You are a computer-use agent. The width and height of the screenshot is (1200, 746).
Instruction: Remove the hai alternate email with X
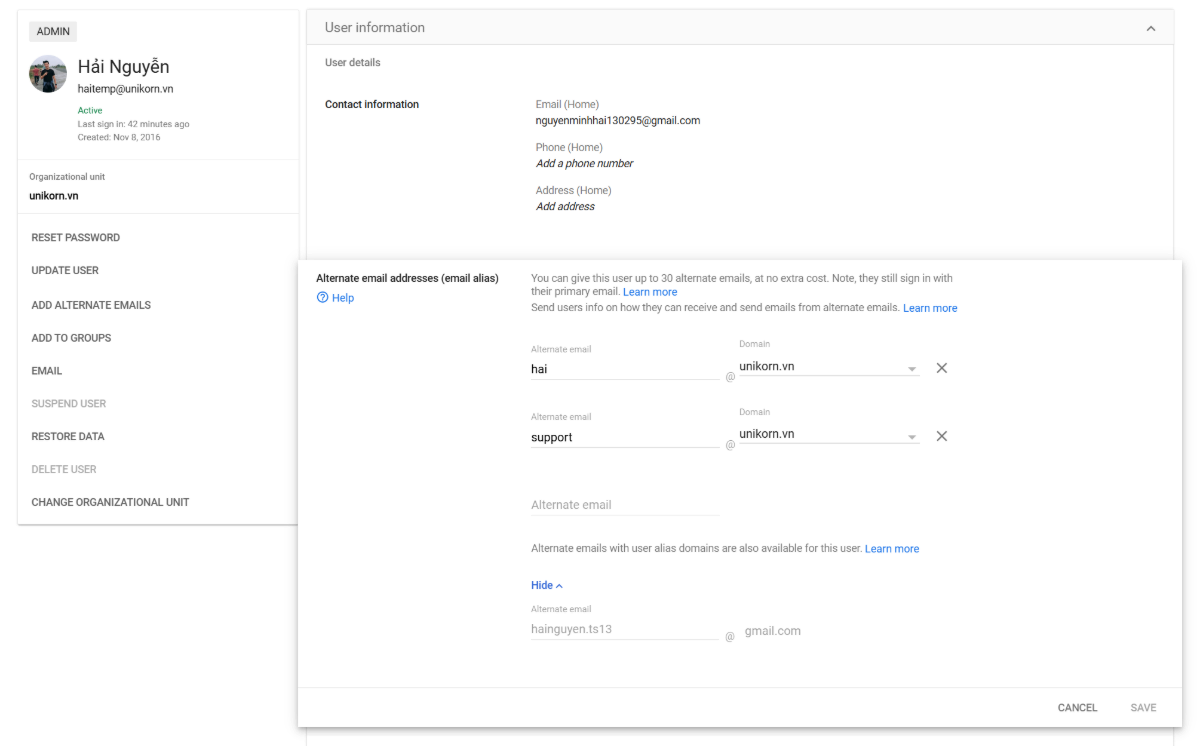coord(941,368)
